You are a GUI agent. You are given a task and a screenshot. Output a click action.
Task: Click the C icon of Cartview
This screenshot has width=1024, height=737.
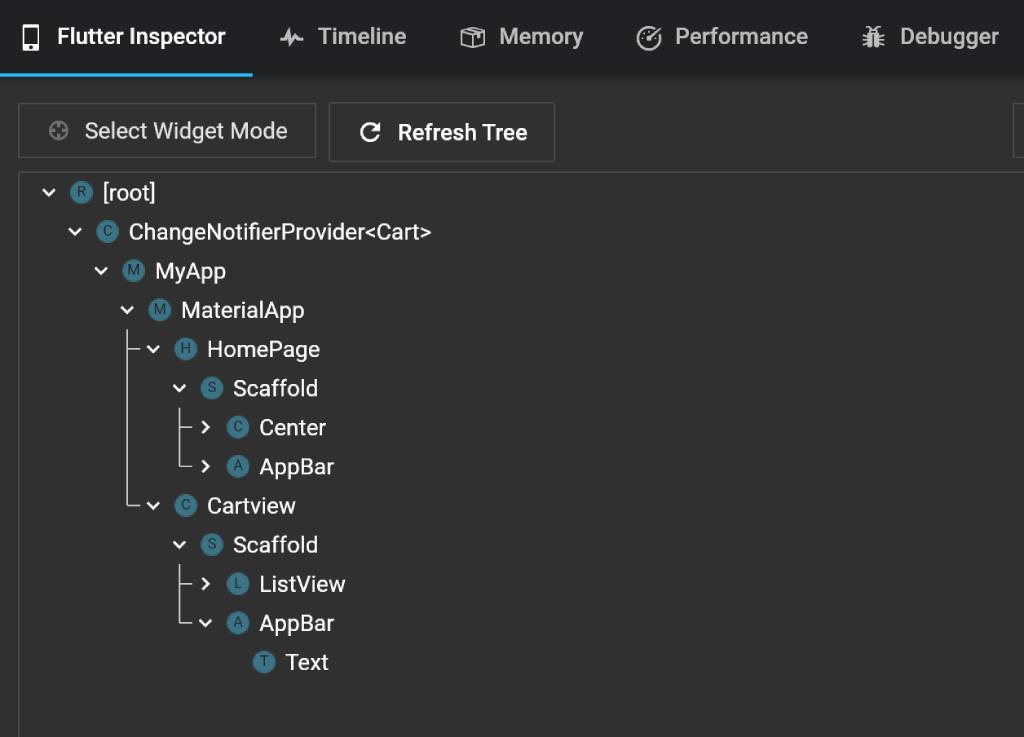[185, 506]
